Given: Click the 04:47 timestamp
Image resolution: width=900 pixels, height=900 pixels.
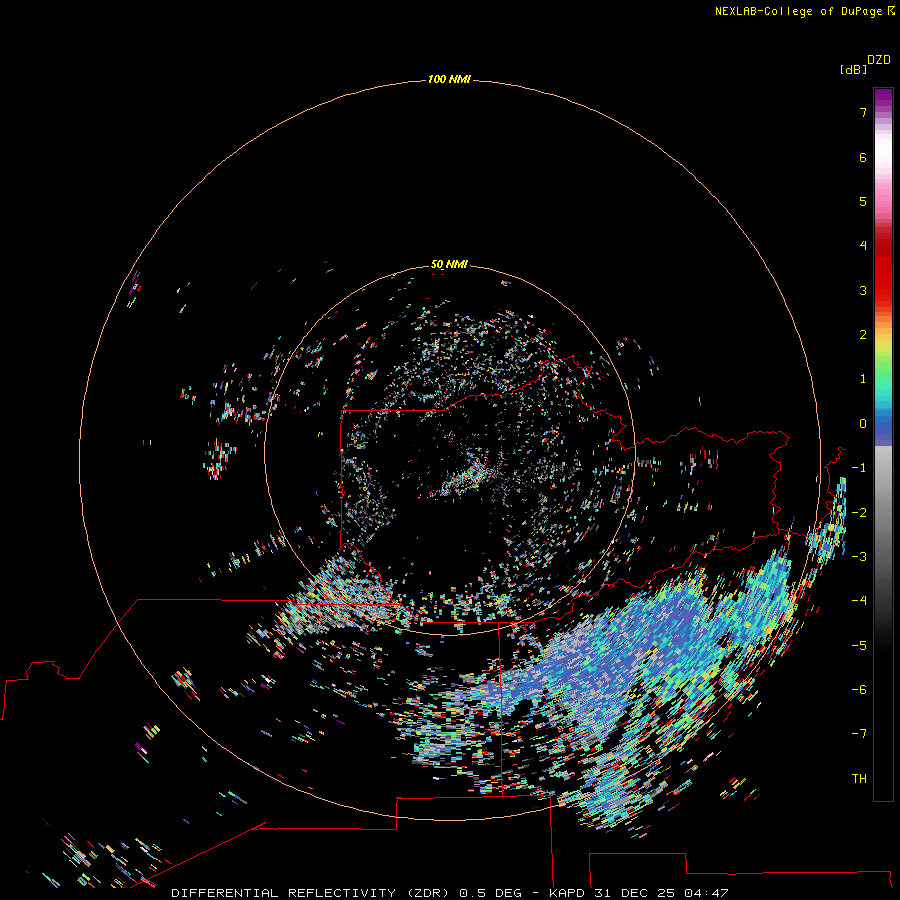Looking at the screenshot, I should 706,893.
